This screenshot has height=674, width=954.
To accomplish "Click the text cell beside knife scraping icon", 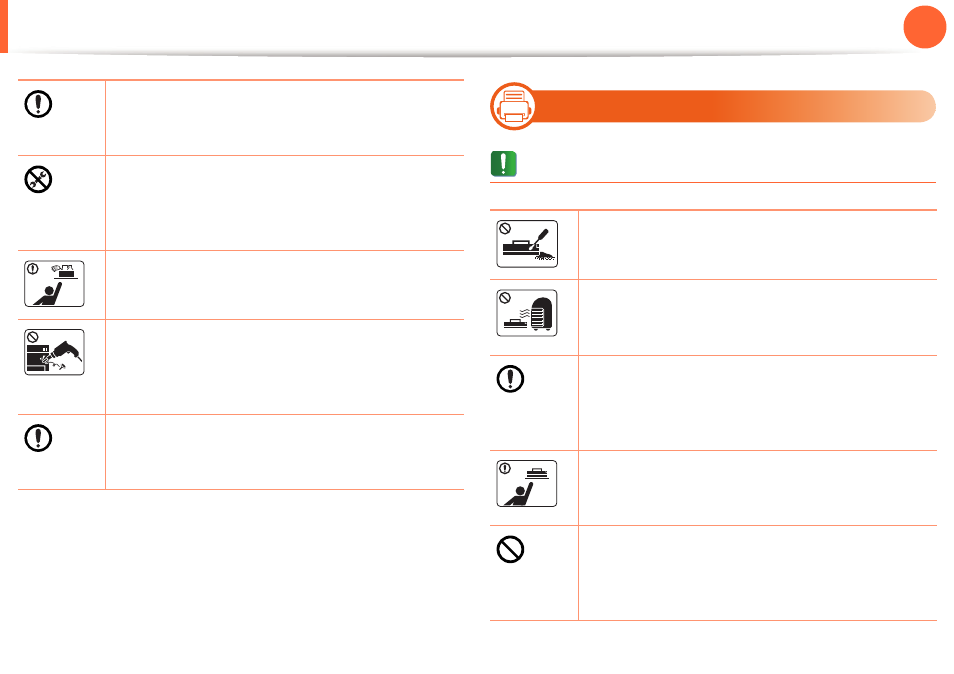I will click(x=757, y=245).
